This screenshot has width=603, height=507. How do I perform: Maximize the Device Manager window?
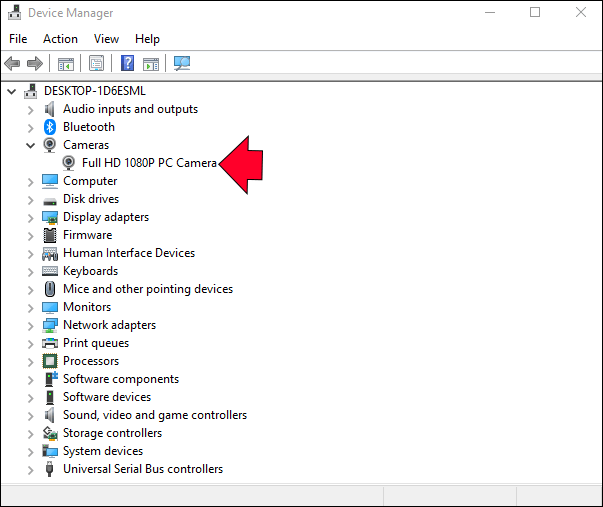(x=535, y=12)
